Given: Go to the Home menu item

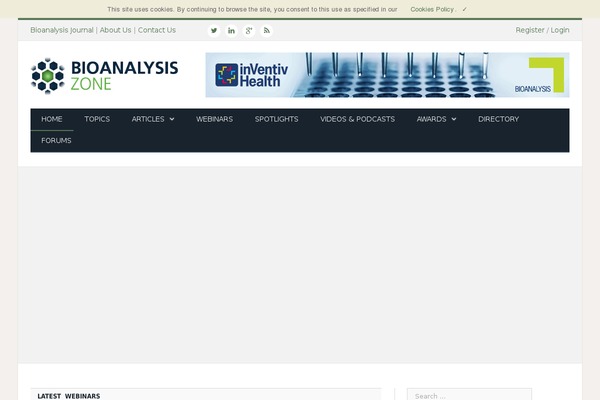Looking at the screenshot, I should click(52, 119).
